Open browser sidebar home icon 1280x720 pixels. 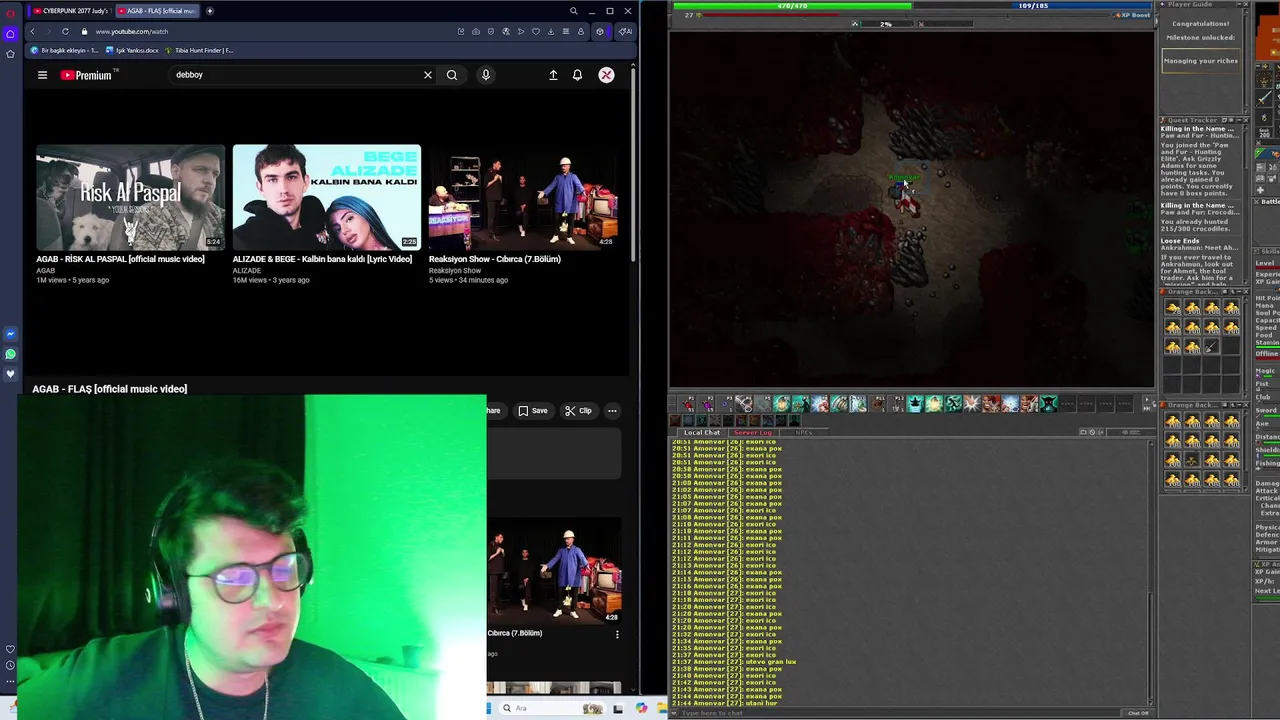tap(10, 33)
